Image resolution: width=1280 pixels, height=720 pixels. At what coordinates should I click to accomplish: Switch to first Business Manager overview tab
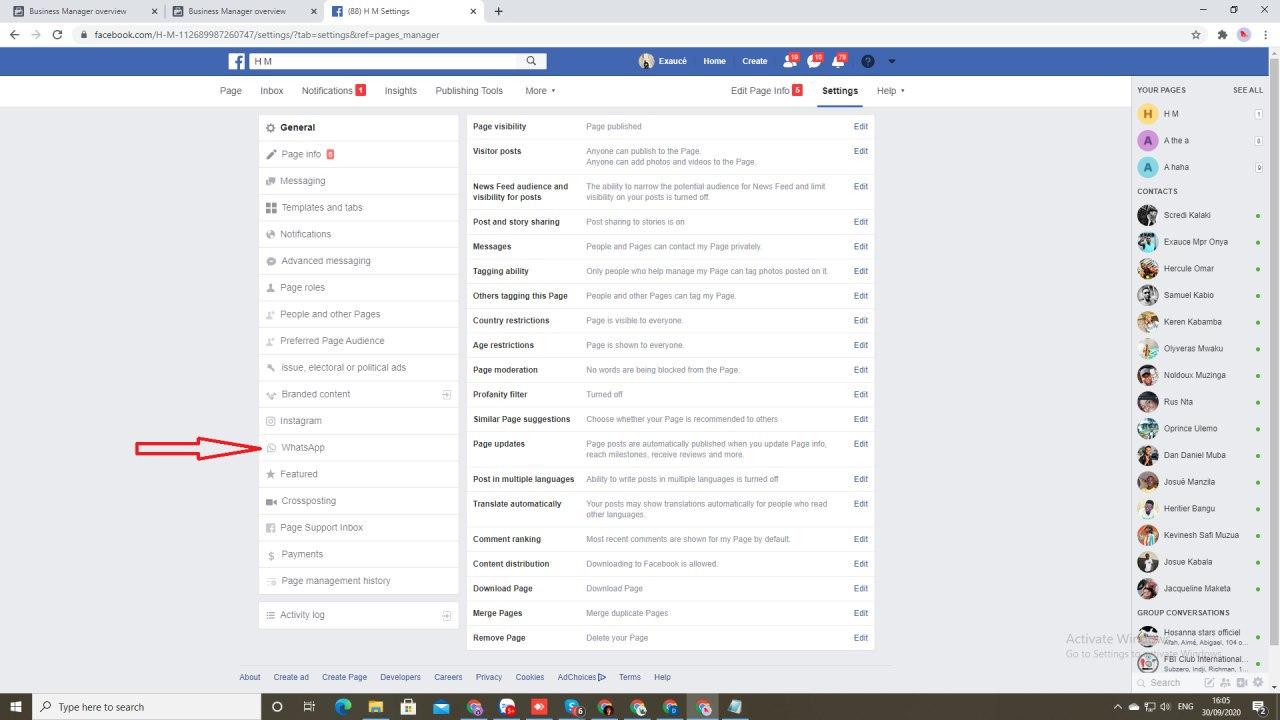point(84,11)
